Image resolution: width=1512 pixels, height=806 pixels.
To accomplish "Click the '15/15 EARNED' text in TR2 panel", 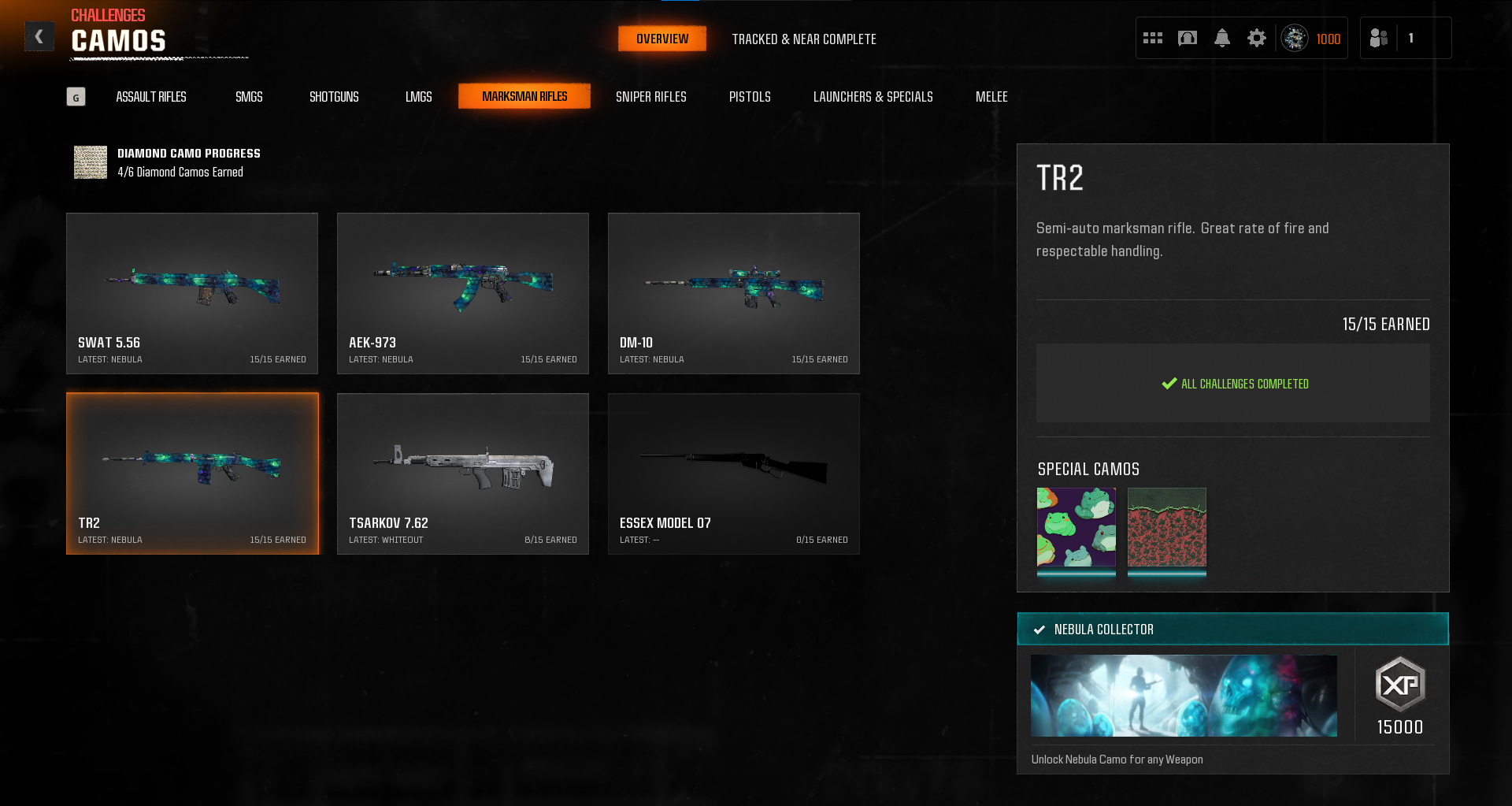I will click(1386, 324).
